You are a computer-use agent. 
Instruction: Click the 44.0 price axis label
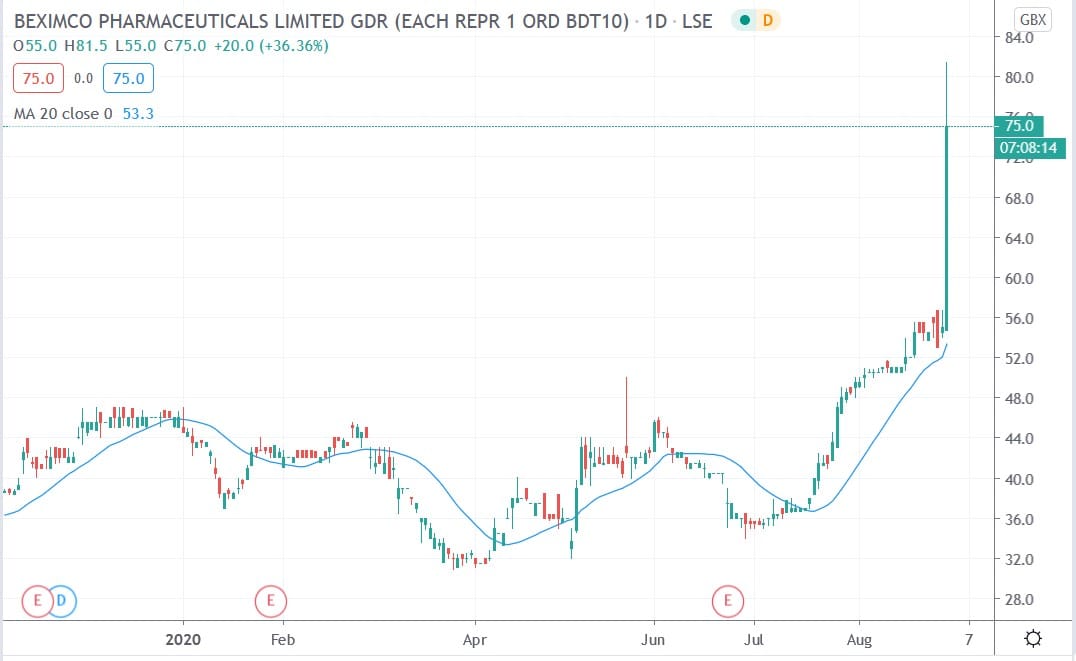tap(1019, 438)
